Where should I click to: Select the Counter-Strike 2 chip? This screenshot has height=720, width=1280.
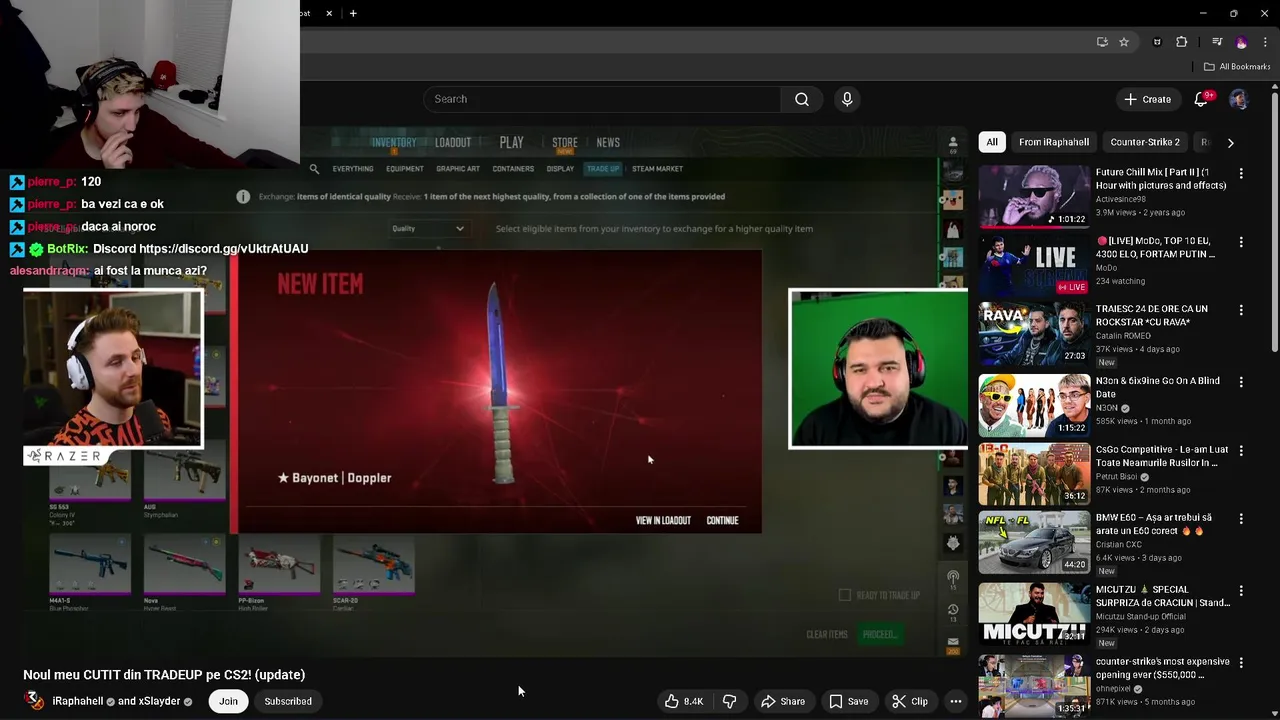(x=1144, y=142)
